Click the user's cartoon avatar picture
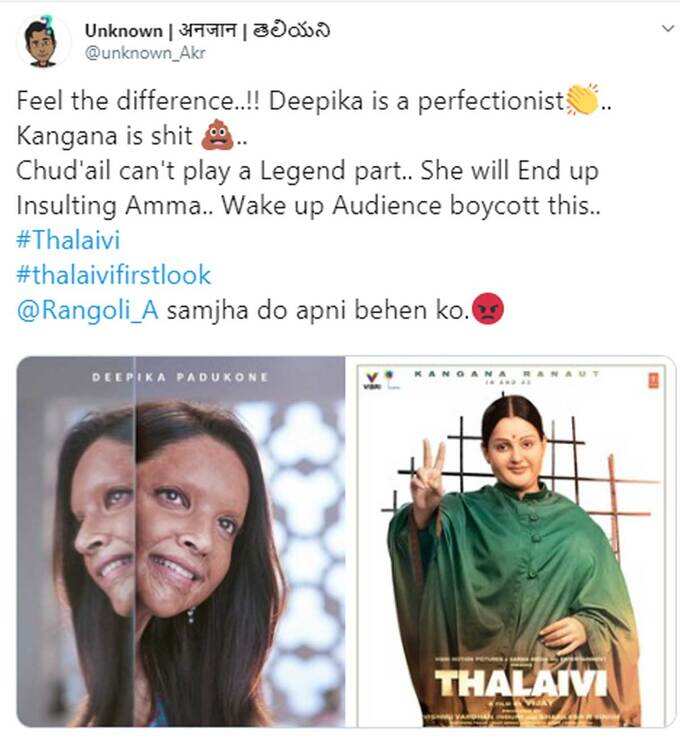 [43, 42]
